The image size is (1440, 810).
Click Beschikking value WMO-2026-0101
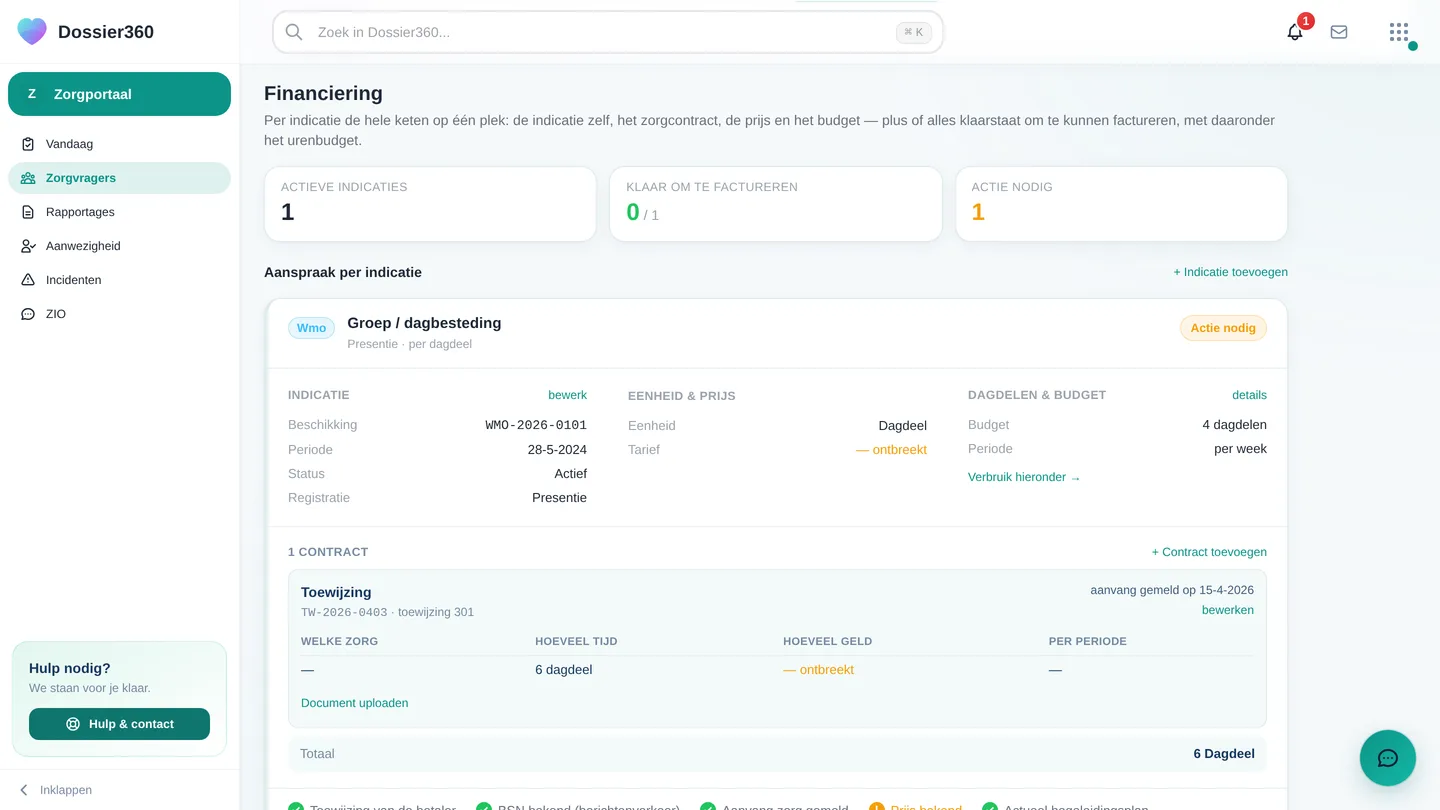pyautogui.click(x=536, y=425)
